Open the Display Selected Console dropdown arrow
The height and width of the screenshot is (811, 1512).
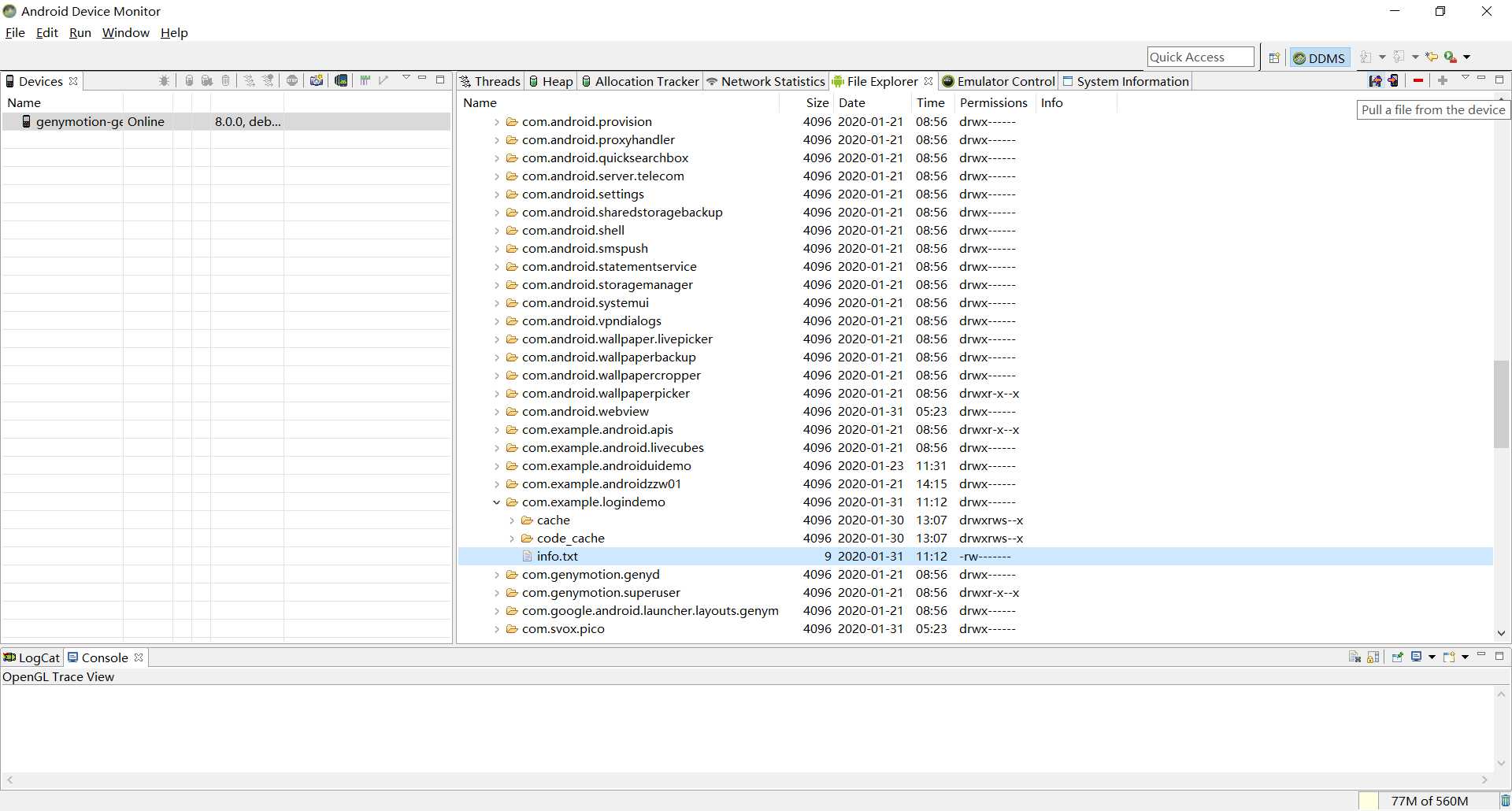pos(1432,657)
